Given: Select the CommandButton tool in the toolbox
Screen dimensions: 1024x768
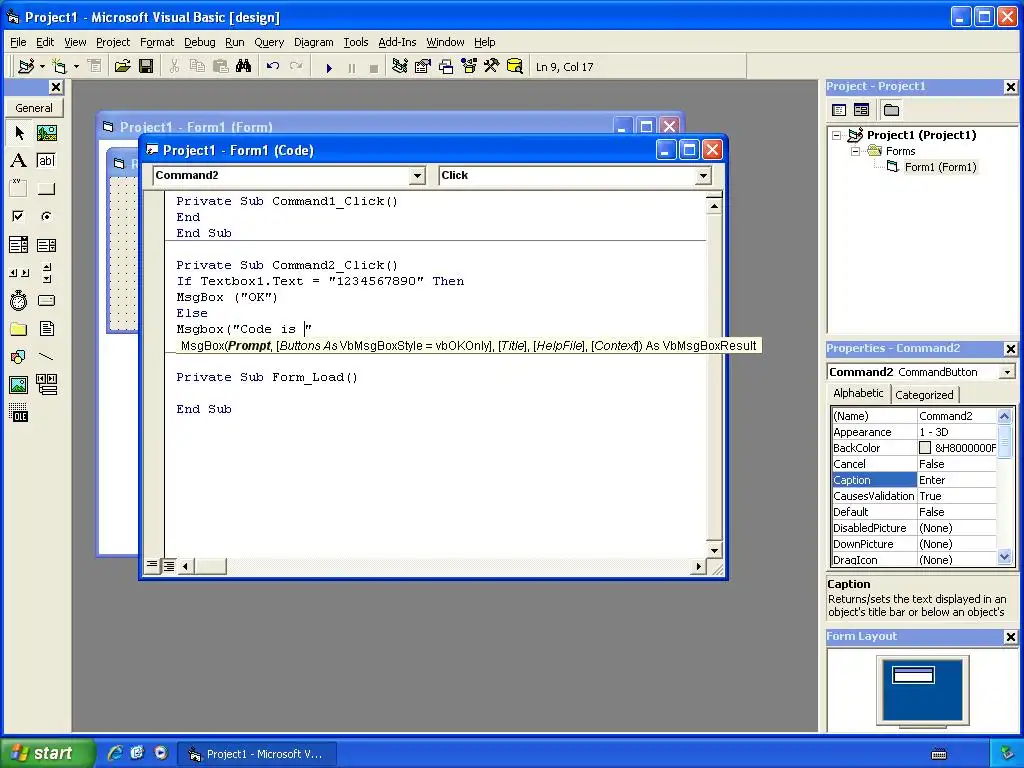Looking at the screenshot, I should point(46,189).
